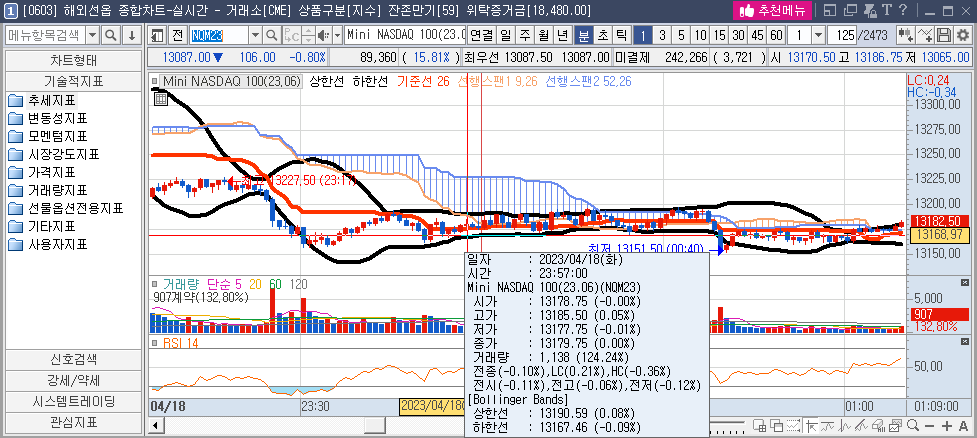Click the 전 button before symbol field

tap(178, 35)
